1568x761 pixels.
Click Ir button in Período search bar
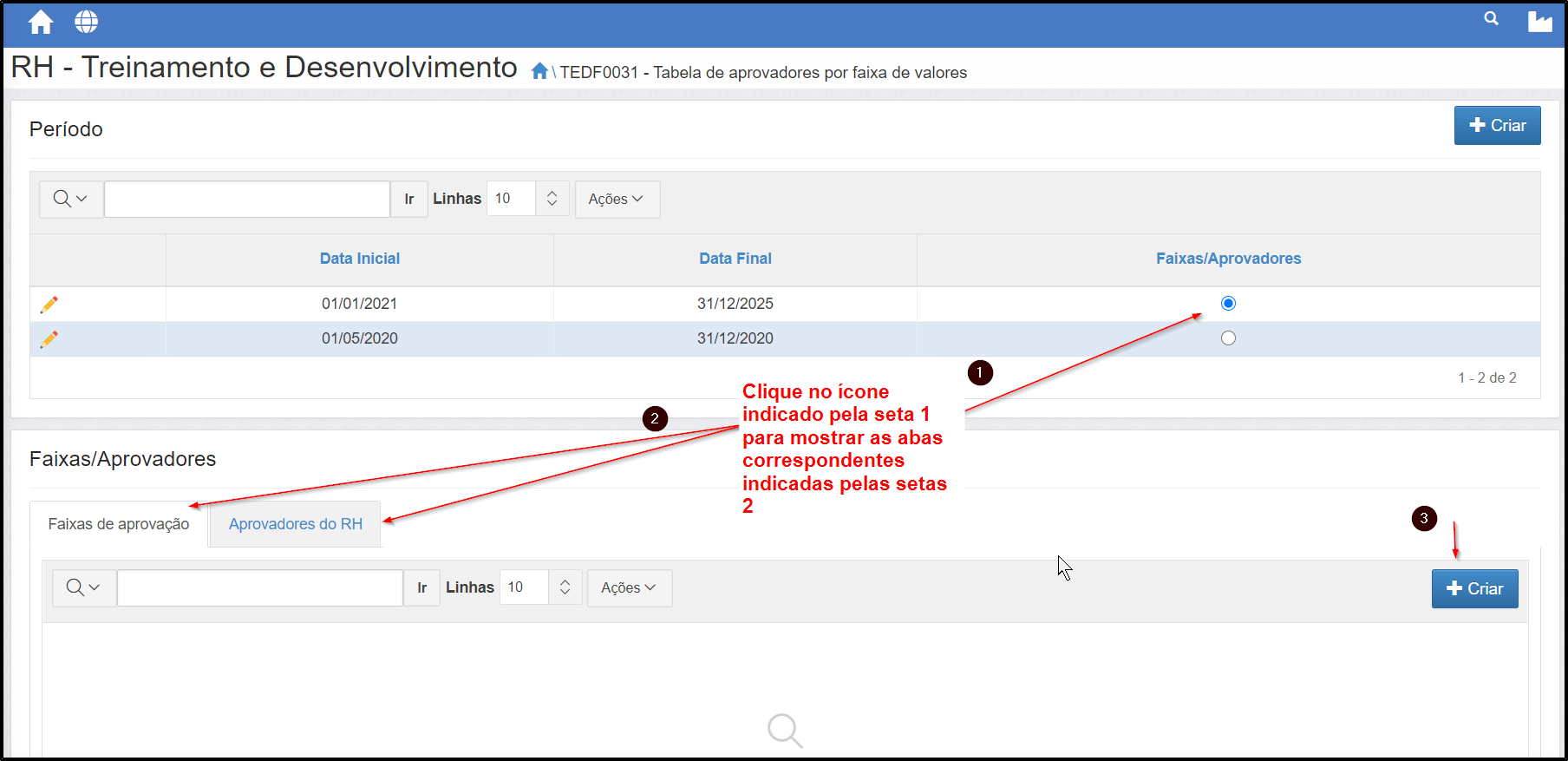coord(409,199)
